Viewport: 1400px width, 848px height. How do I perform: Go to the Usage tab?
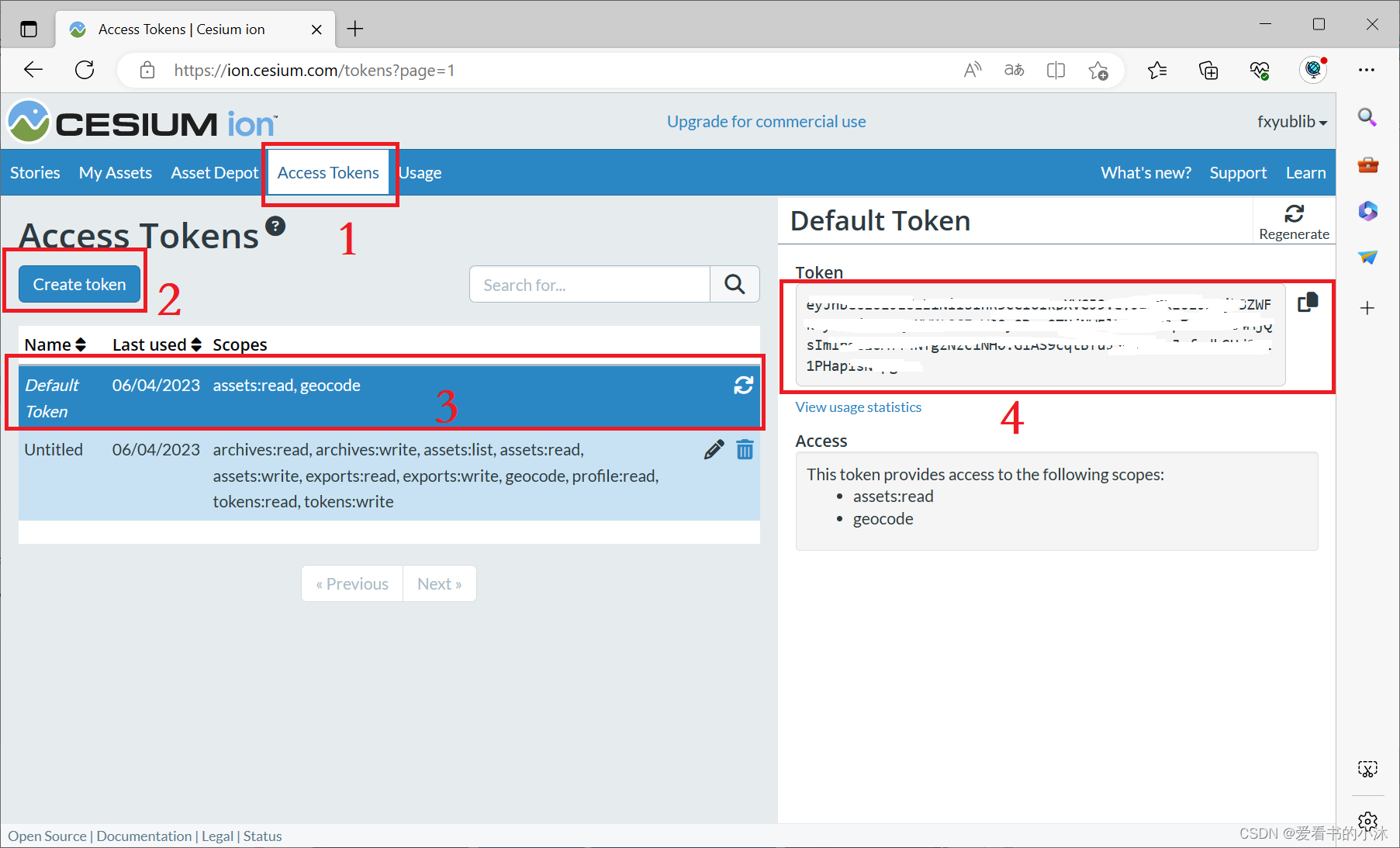tap(420, 173)
